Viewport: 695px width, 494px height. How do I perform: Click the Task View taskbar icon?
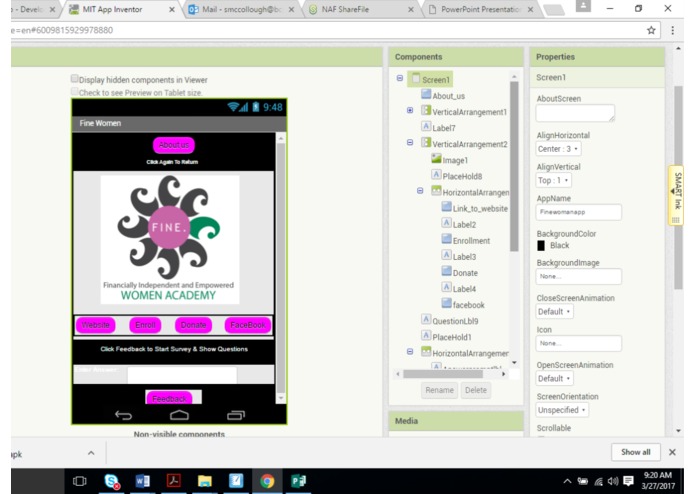click(80, 481)
